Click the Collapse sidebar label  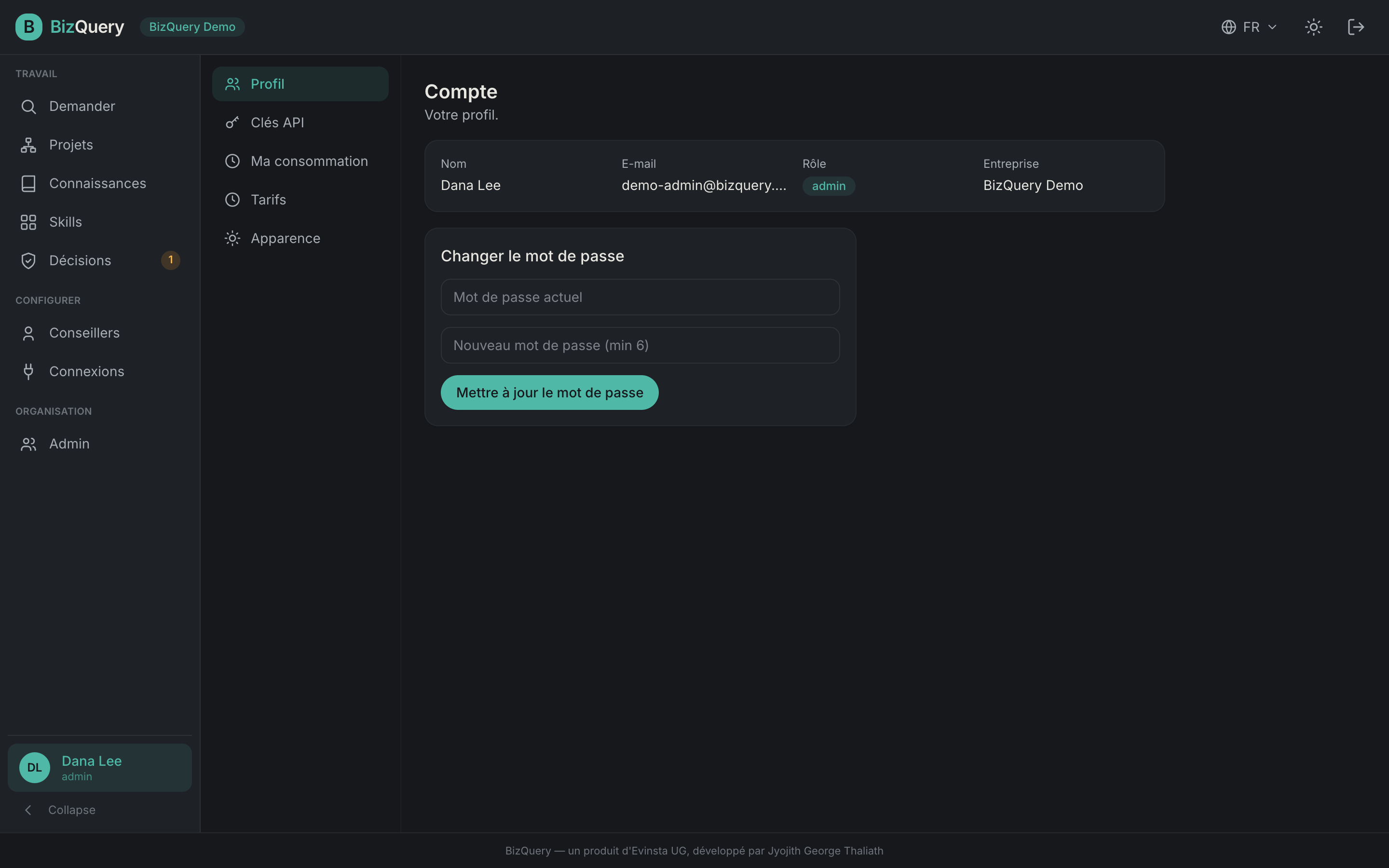pos(72,810)
